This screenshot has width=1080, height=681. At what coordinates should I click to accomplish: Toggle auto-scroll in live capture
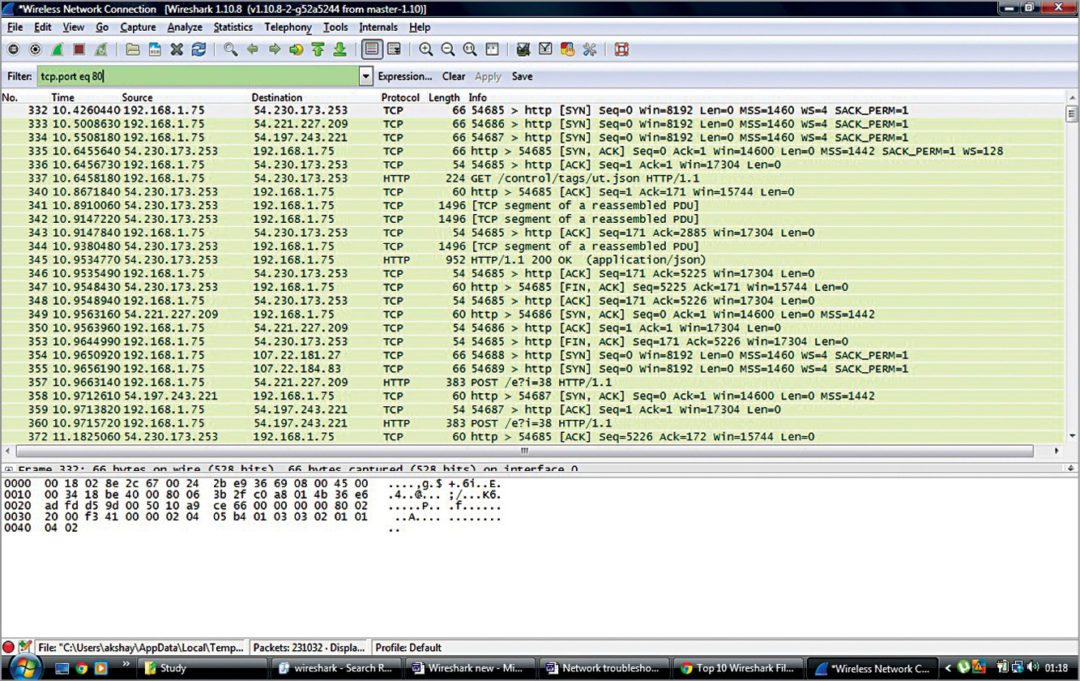(x=392, y=49)
